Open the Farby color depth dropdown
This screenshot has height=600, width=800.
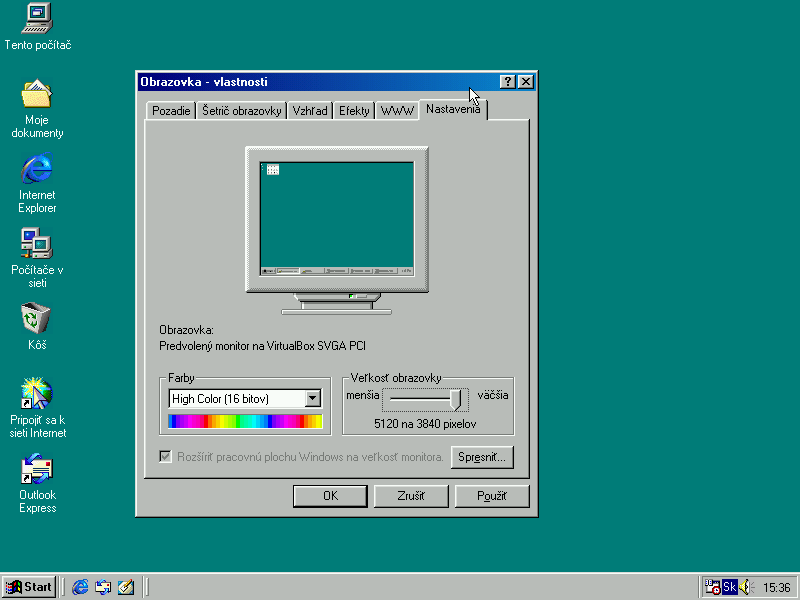coord(313,399)
